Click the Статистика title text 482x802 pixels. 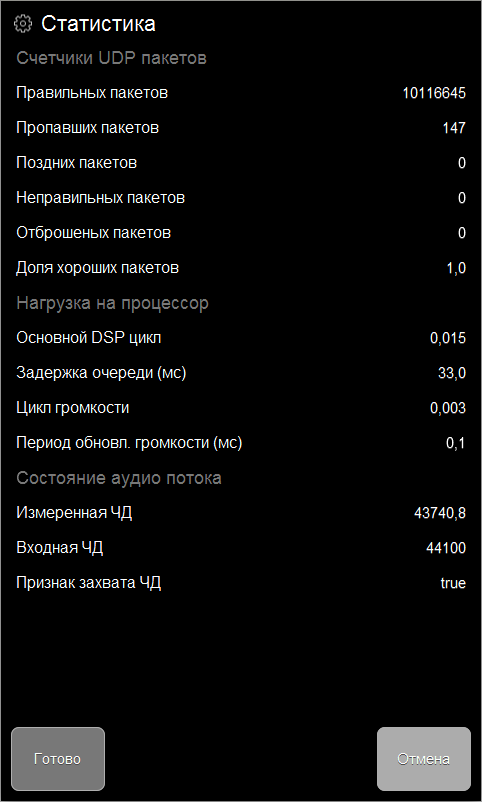click(x=98, y=24)
